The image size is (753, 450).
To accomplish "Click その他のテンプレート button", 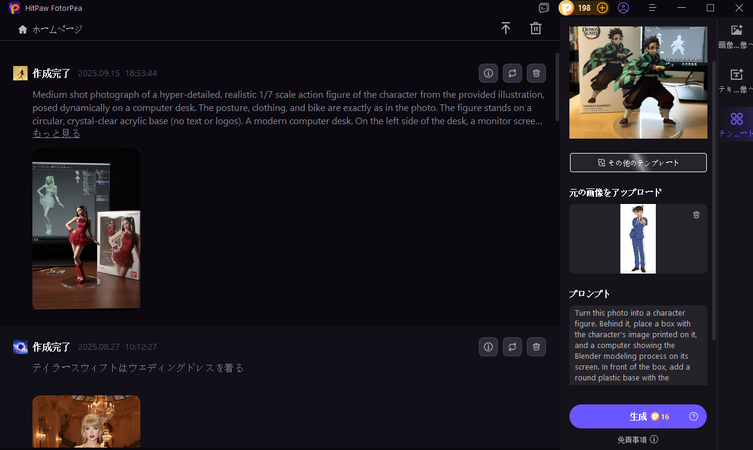I will tap(638, 163).
